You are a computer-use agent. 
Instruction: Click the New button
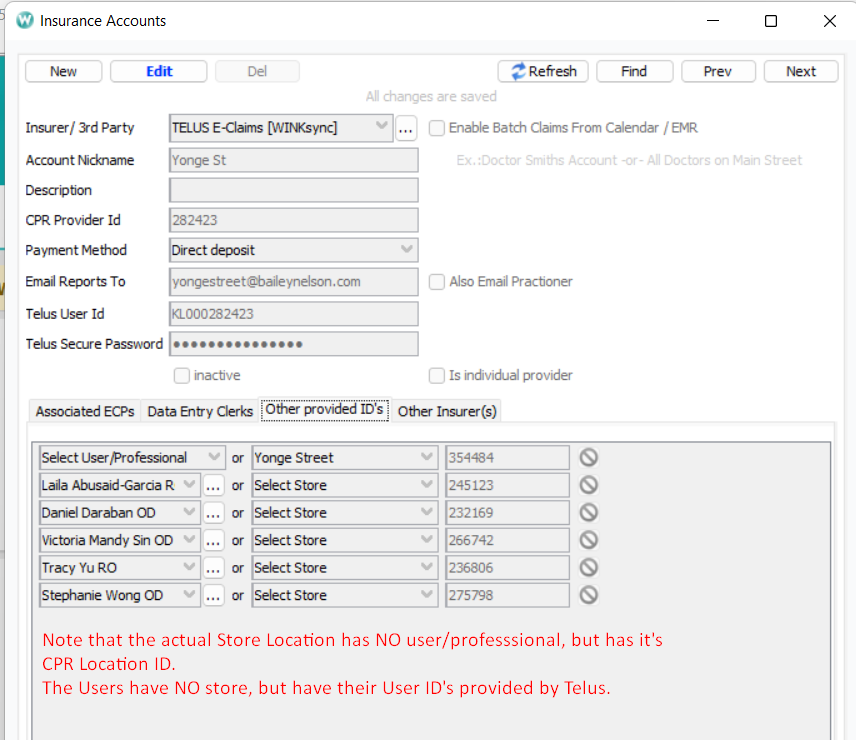(63, 71)
